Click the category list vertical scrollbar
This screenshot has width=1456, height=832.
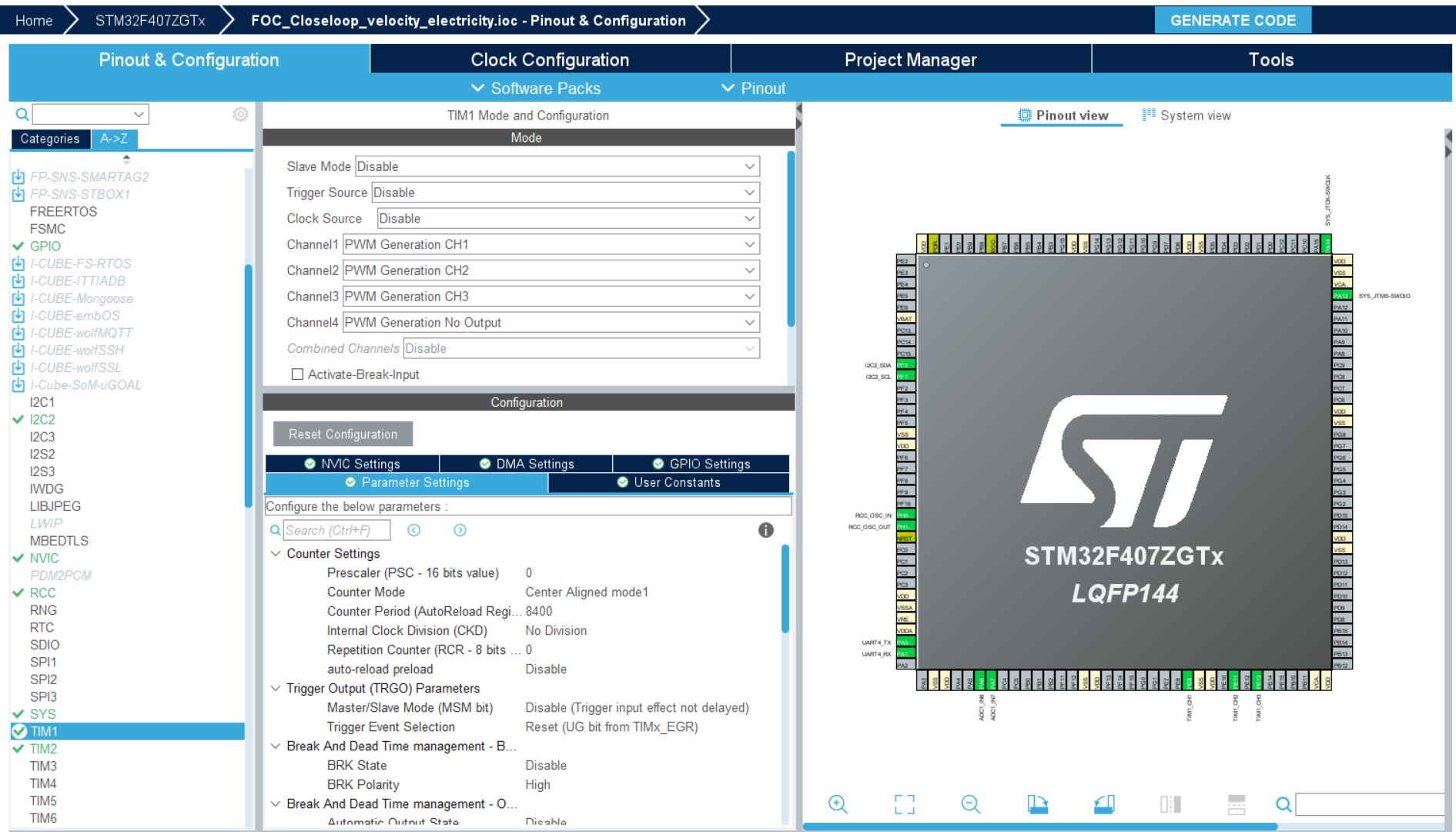click(x=249, y=385)
